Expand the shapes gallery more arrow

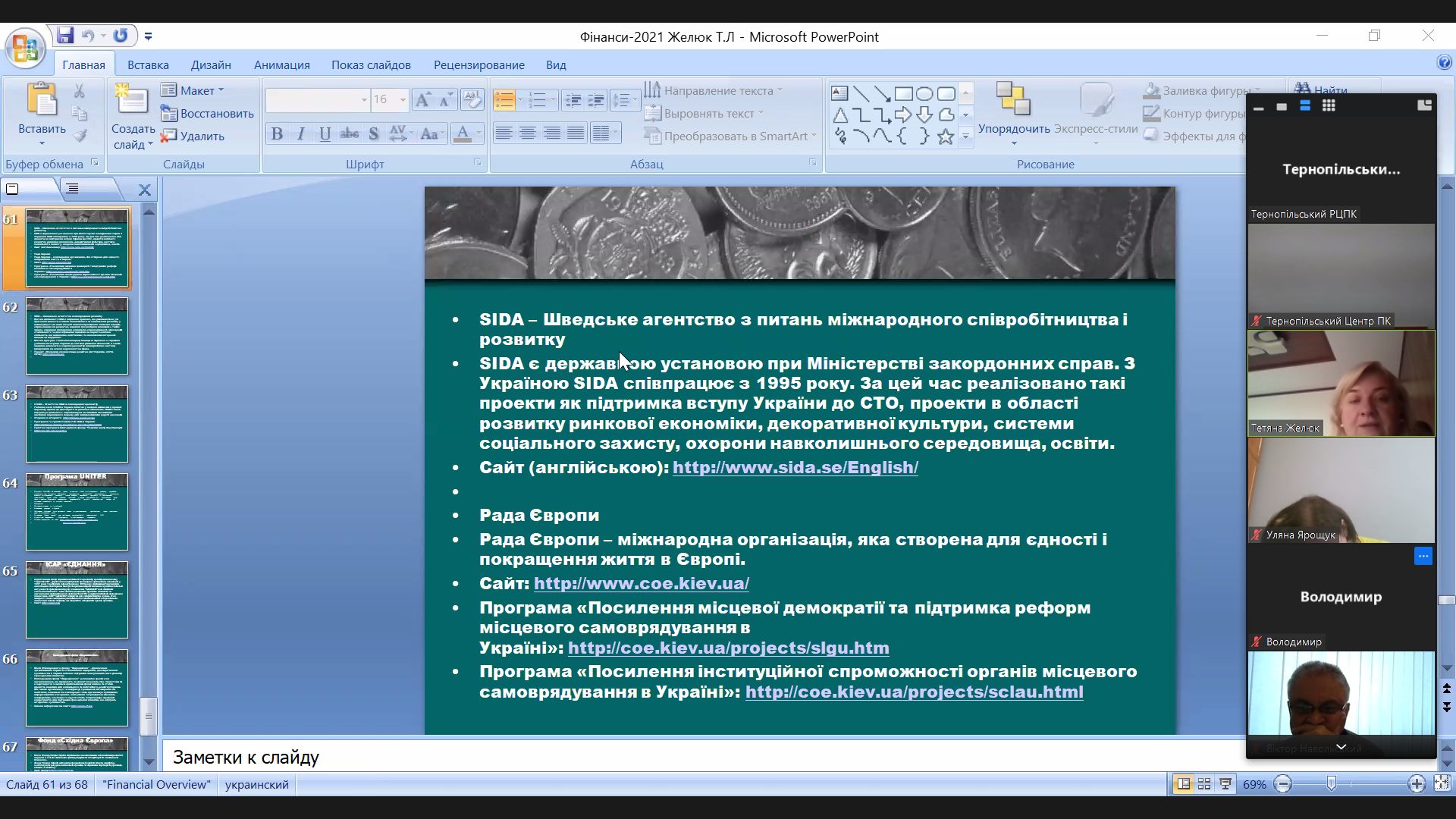(x=965, y=136)
